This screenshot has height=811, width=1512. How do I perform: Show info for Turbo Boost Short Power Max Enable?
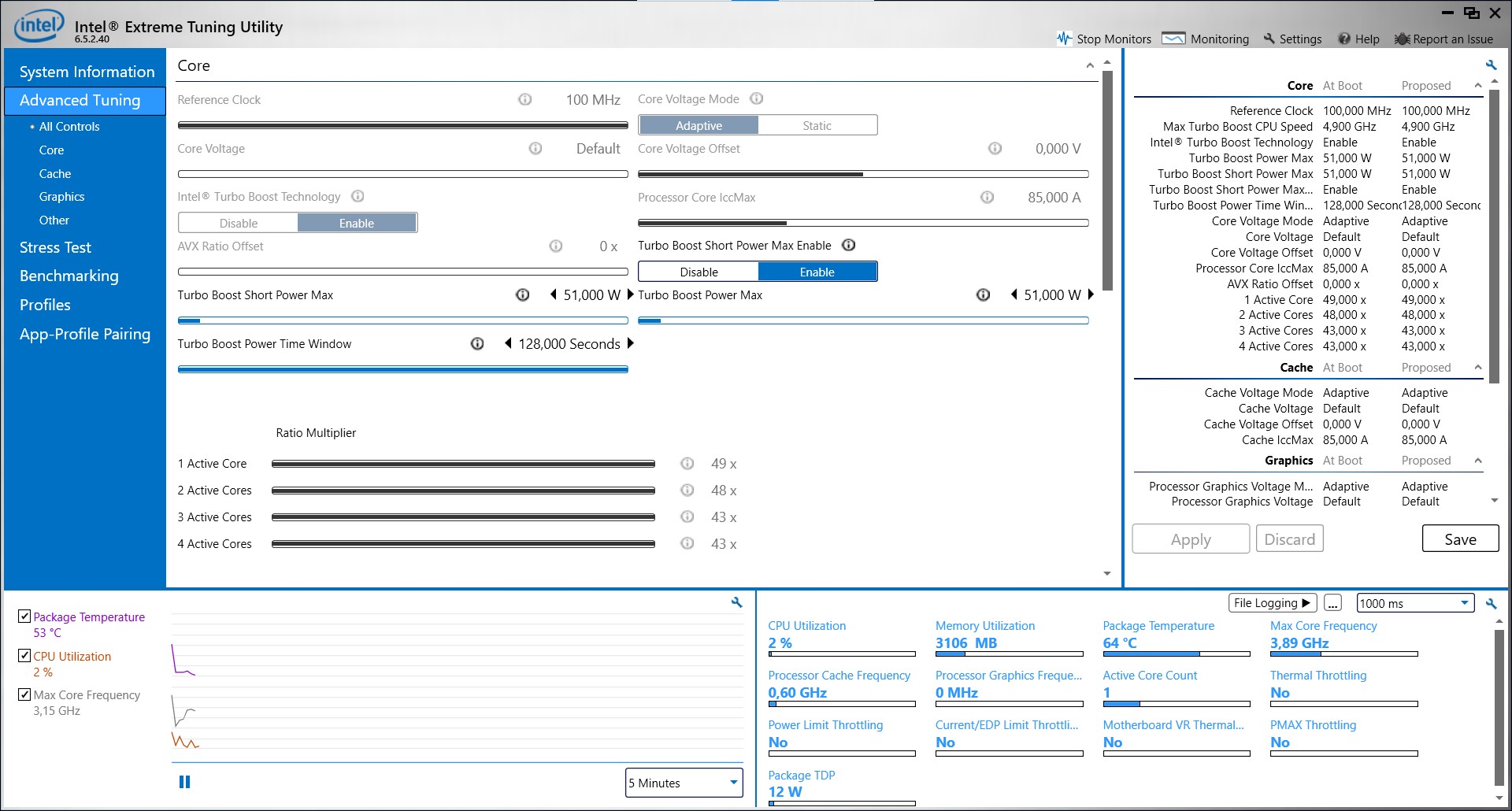click(849, 245)
